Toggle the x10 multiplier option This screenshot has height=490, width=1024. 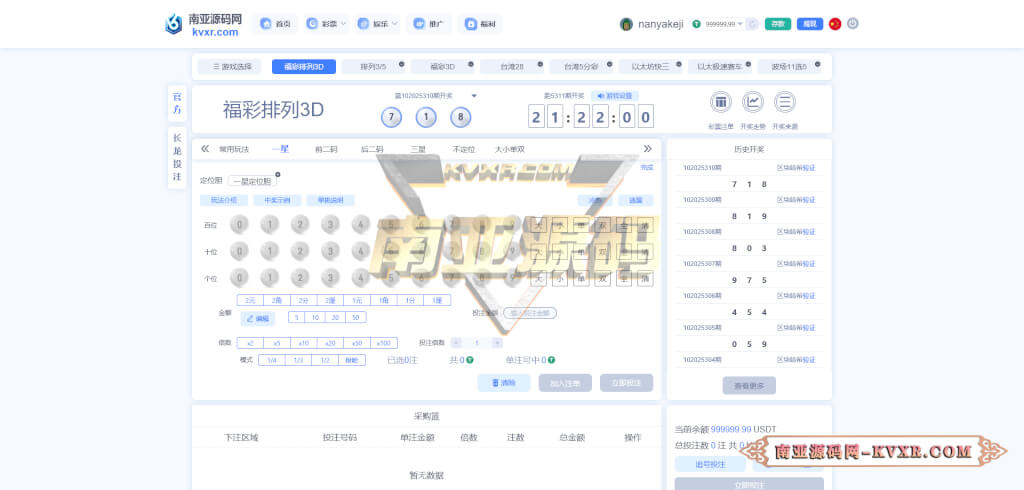[x=302, y=343]
